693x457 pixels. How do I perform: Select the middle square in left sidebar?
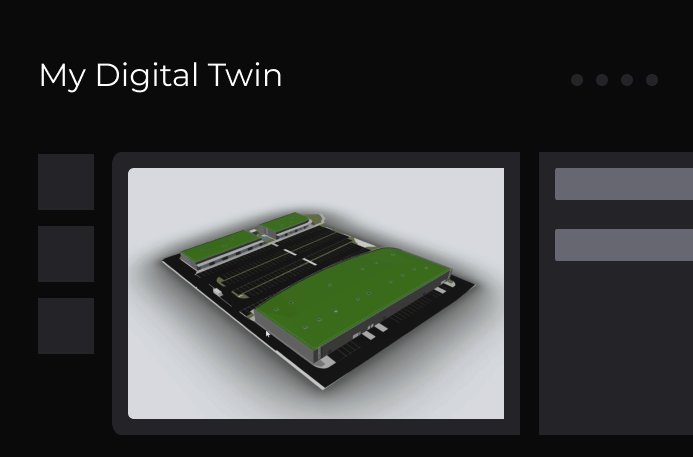point(66,254)
